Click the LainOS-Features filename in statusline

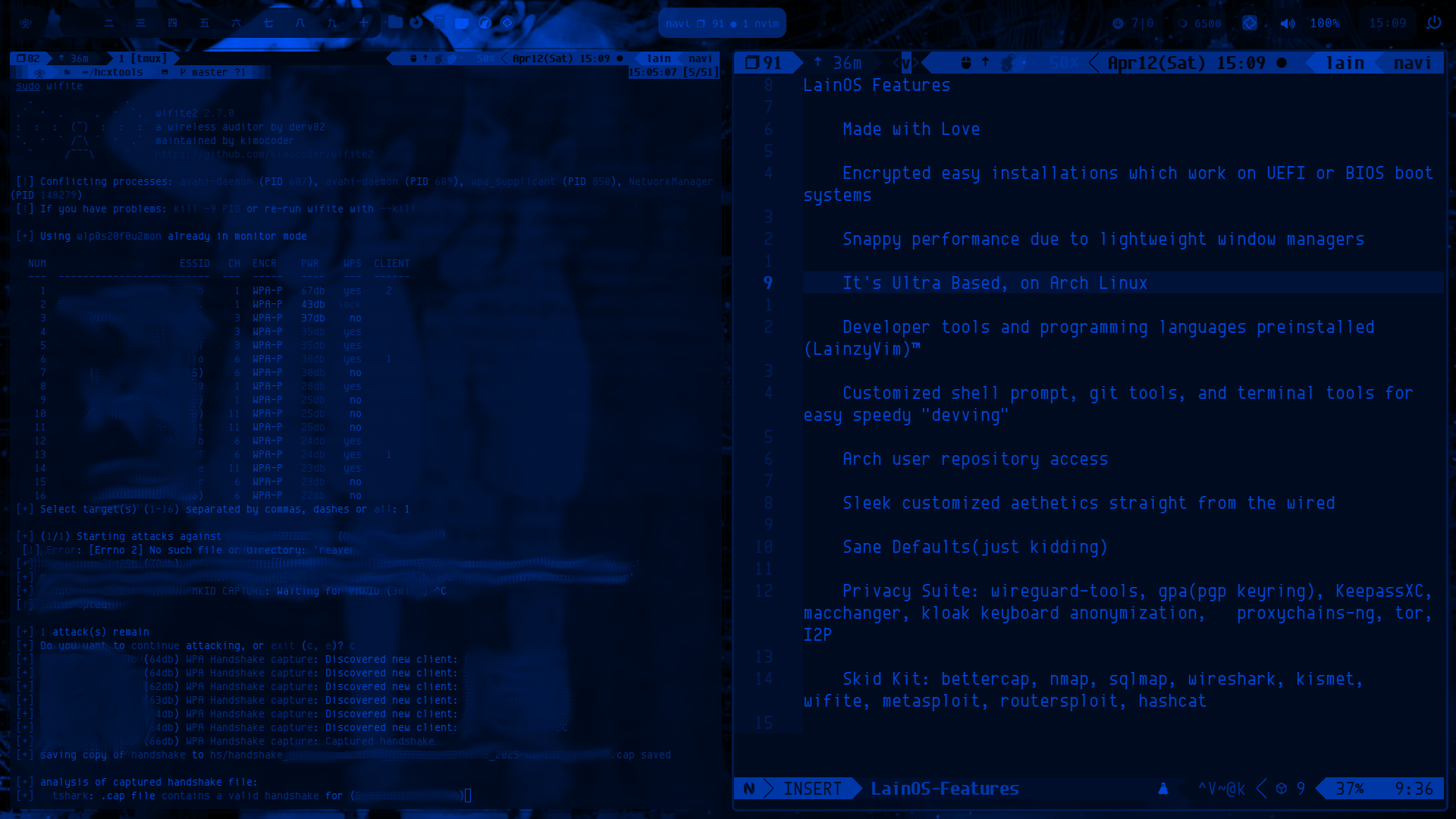tap(945, 789)
